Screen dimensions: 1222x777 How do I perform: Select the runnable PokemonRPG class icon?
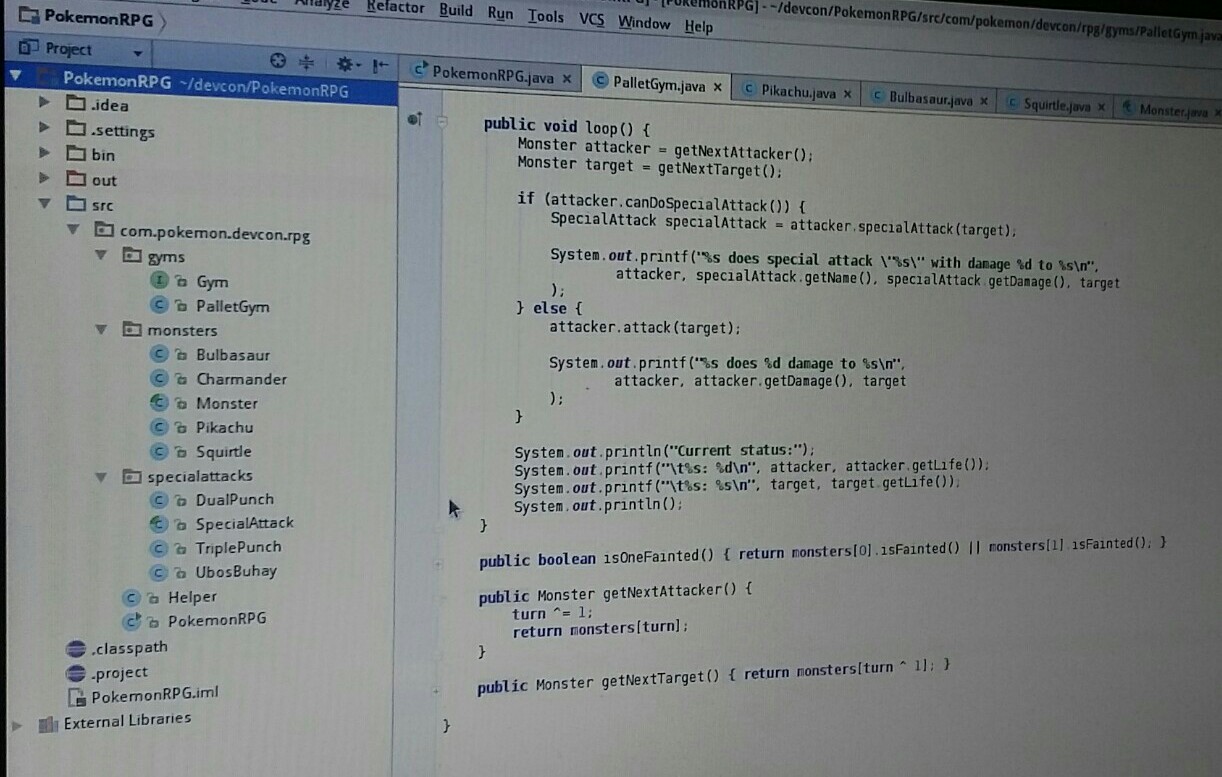click(130, 621)
